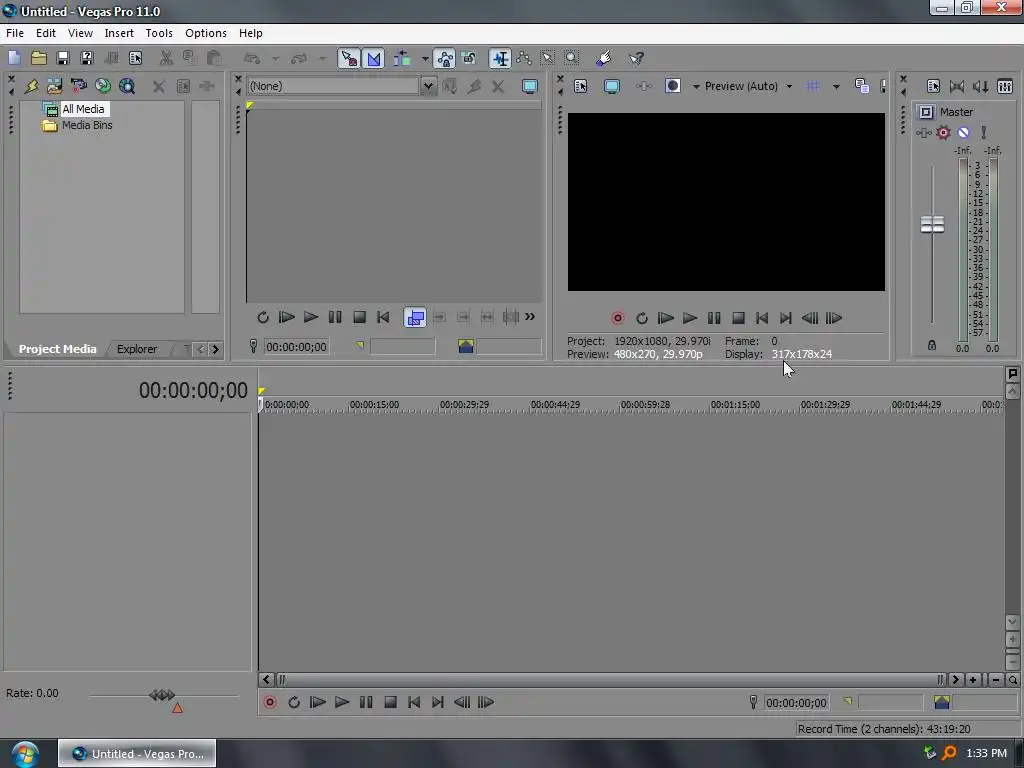Open the Undo history dropdown arrow
This screenshot has height=768, width=1024.
tap(276, 59)
